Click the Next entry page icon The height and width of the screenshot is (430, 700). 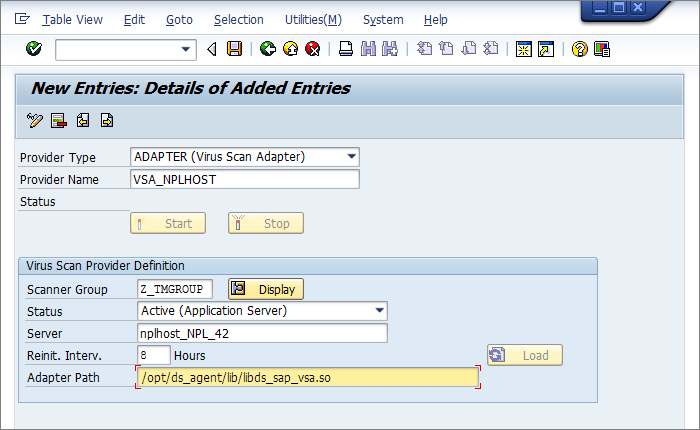(x=106, y=121)
